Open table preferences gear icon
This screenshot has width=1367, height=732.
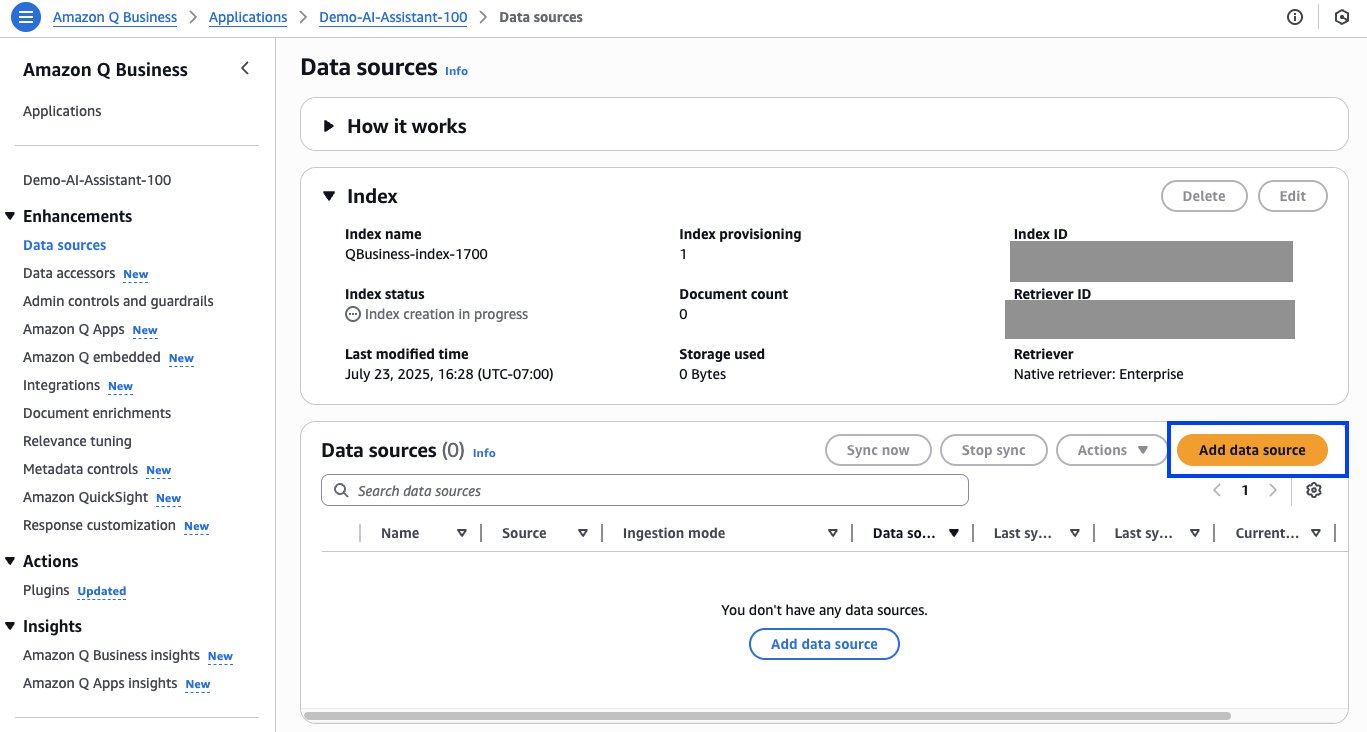(1314, 490)
